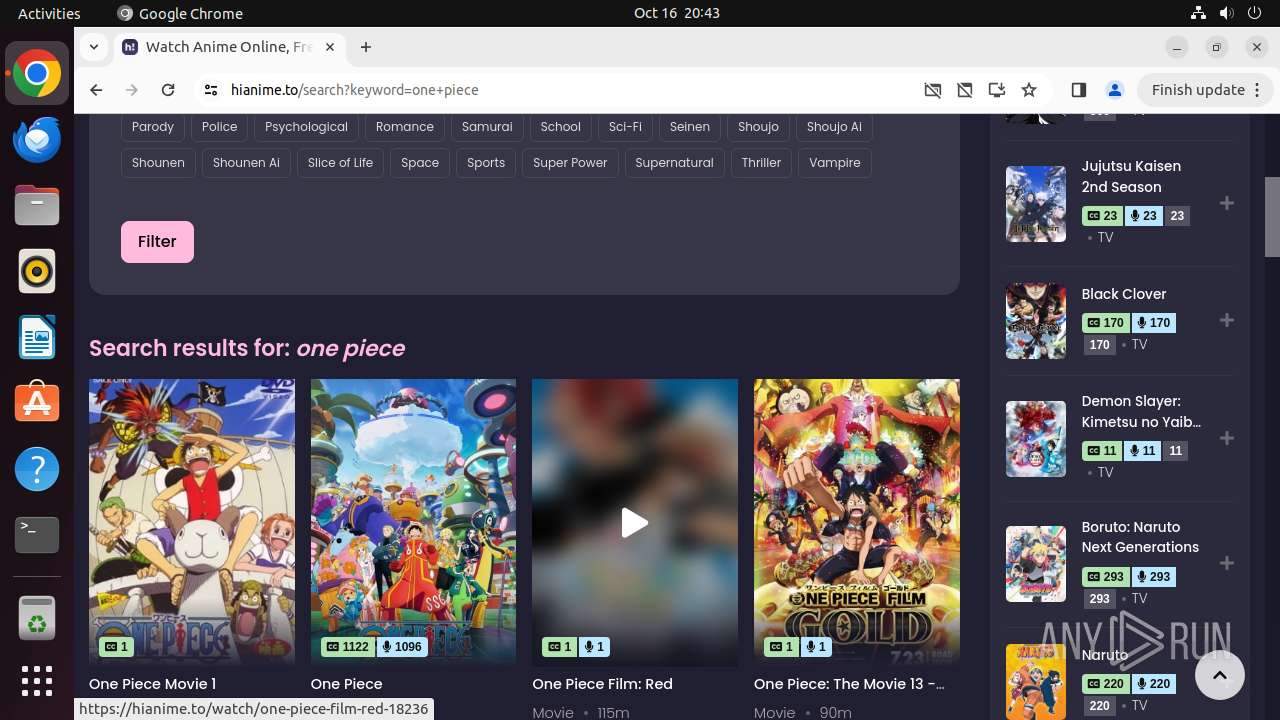The width and height of the screenshot is (1280, 720).
Task: Launch Terminal from the dock
Action: coord(37,535)
